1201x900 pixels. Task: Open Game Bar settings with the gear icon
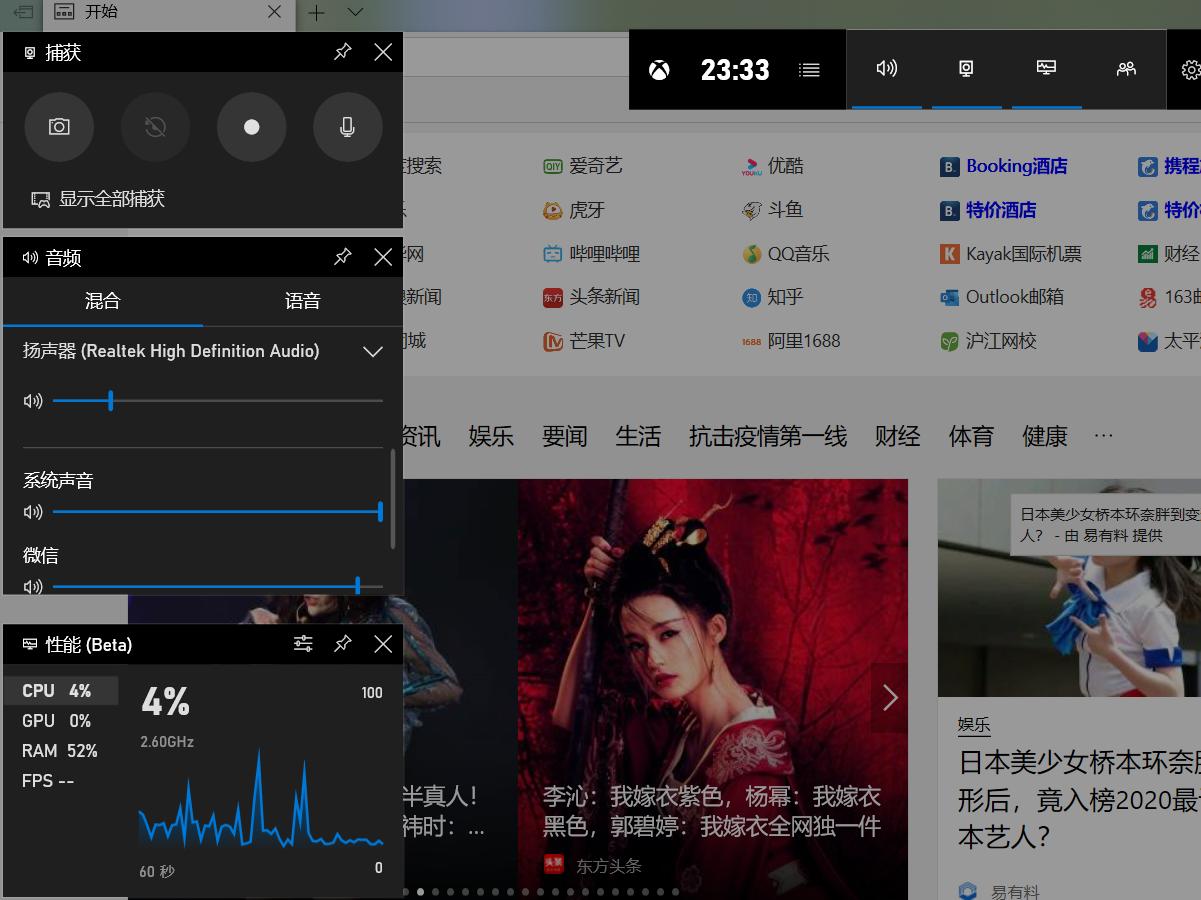pyautogui.click(x=1189, y=70)
